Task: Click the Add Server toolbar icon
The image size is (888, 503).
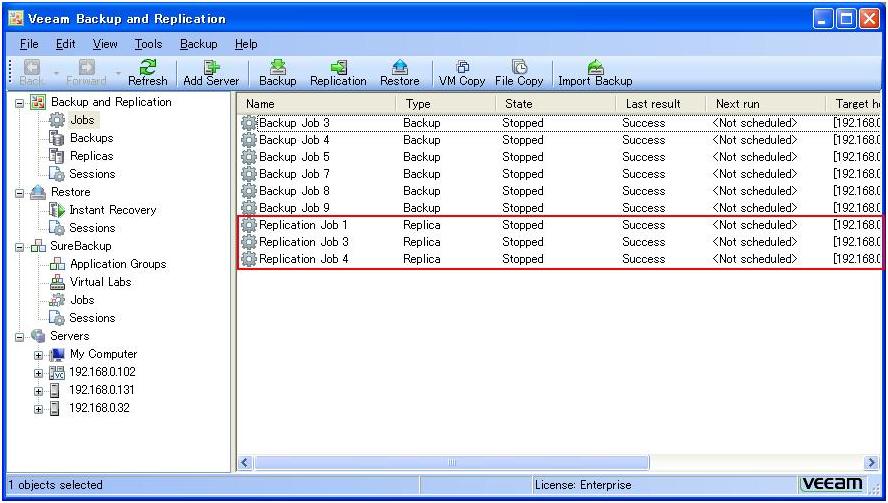Action: [x=211, y=67]
